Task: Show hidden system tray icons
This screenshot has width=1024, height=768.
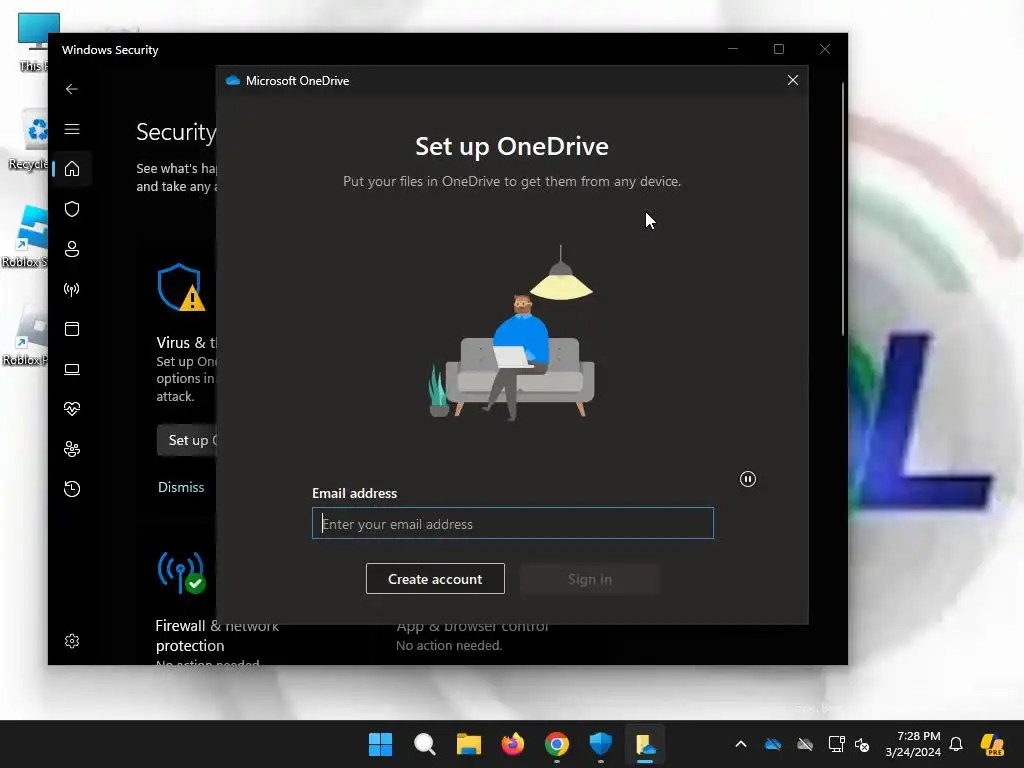Action: pyautogui.click(x=741, y=744)
